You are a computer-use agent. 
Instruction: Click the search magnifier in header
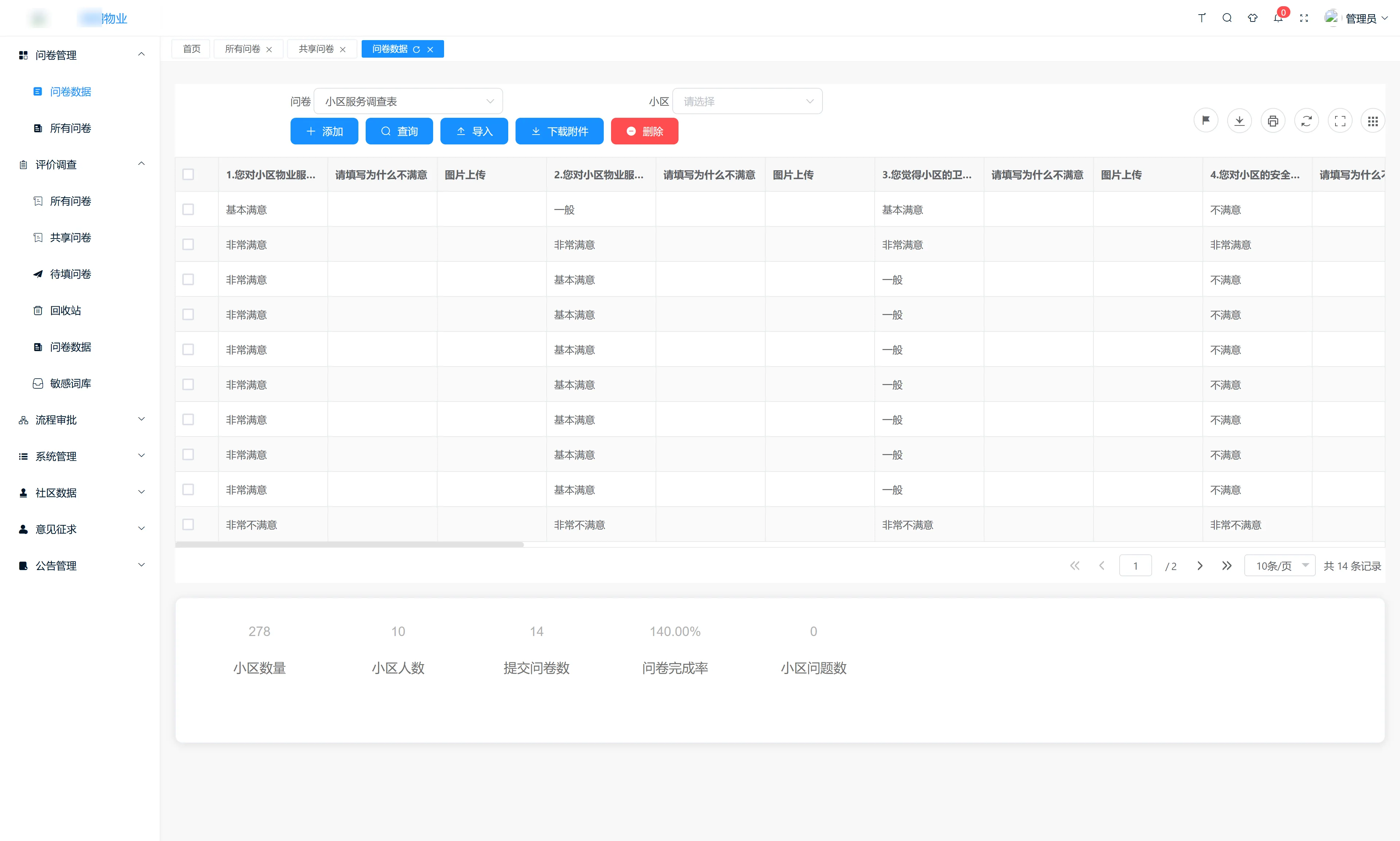[1227, 18]
